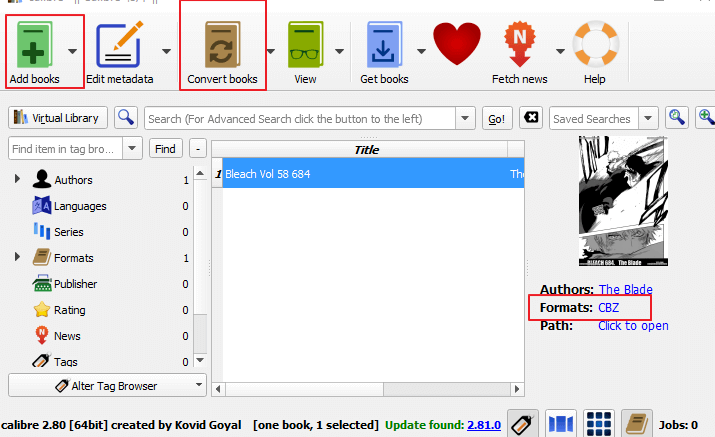This screenshot has height=437, width=715.
Task: Select the Languages category icon
Action: tap(41, 206)
